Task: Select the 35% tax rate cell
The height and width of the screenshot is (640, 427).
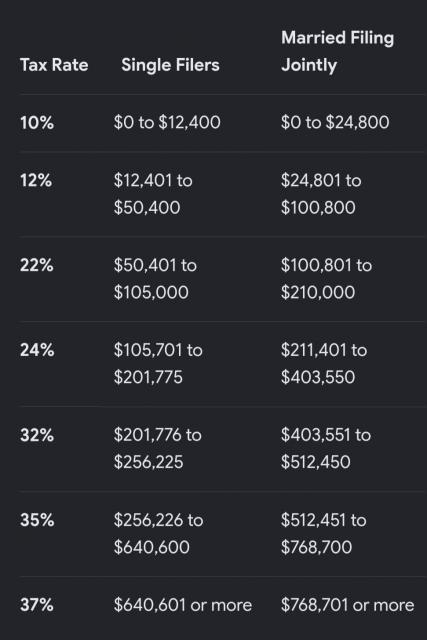Action: click(37, 520)
